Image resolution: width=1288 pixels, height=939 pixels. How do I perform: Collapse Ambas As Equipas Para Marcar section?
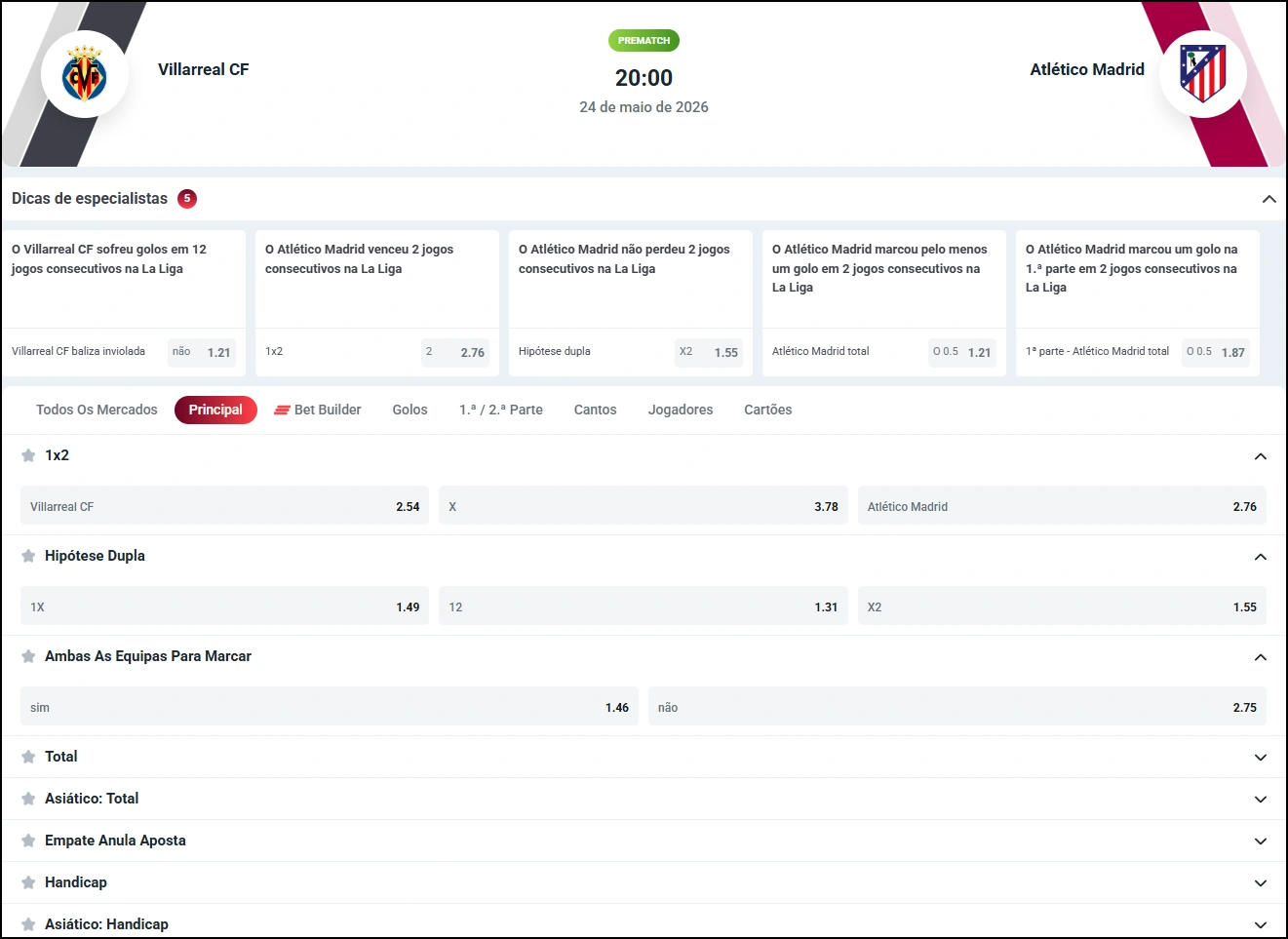(x=1261, y=657)
